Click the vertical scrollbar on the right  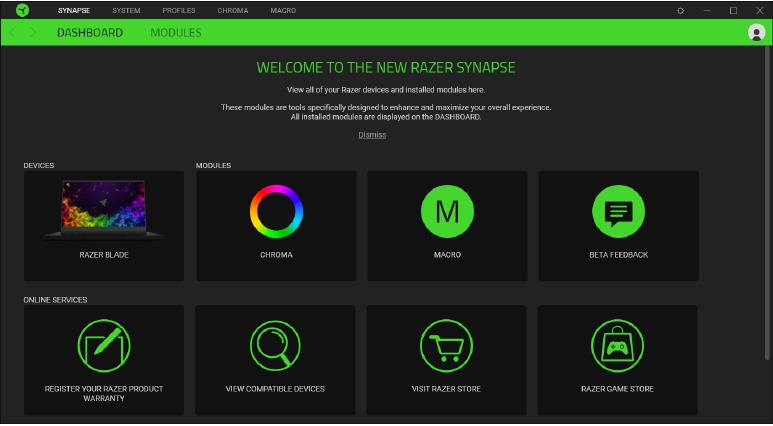click(767, 202)
